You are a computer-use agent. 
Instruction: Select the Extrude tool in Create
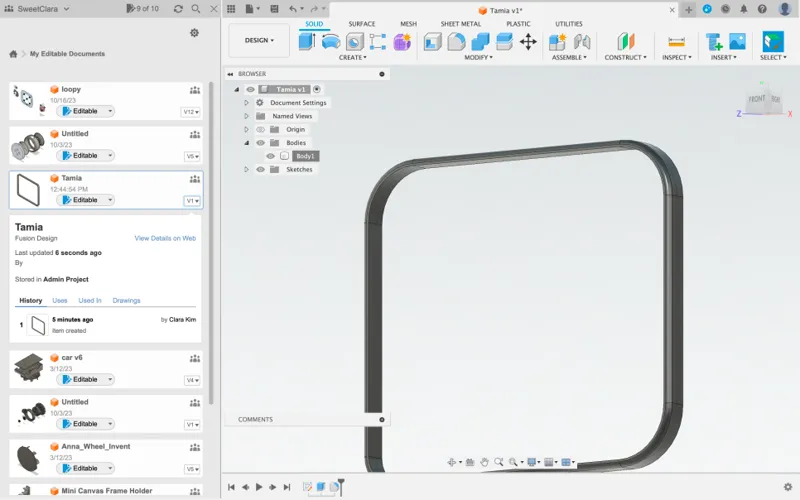pos(307,41)
